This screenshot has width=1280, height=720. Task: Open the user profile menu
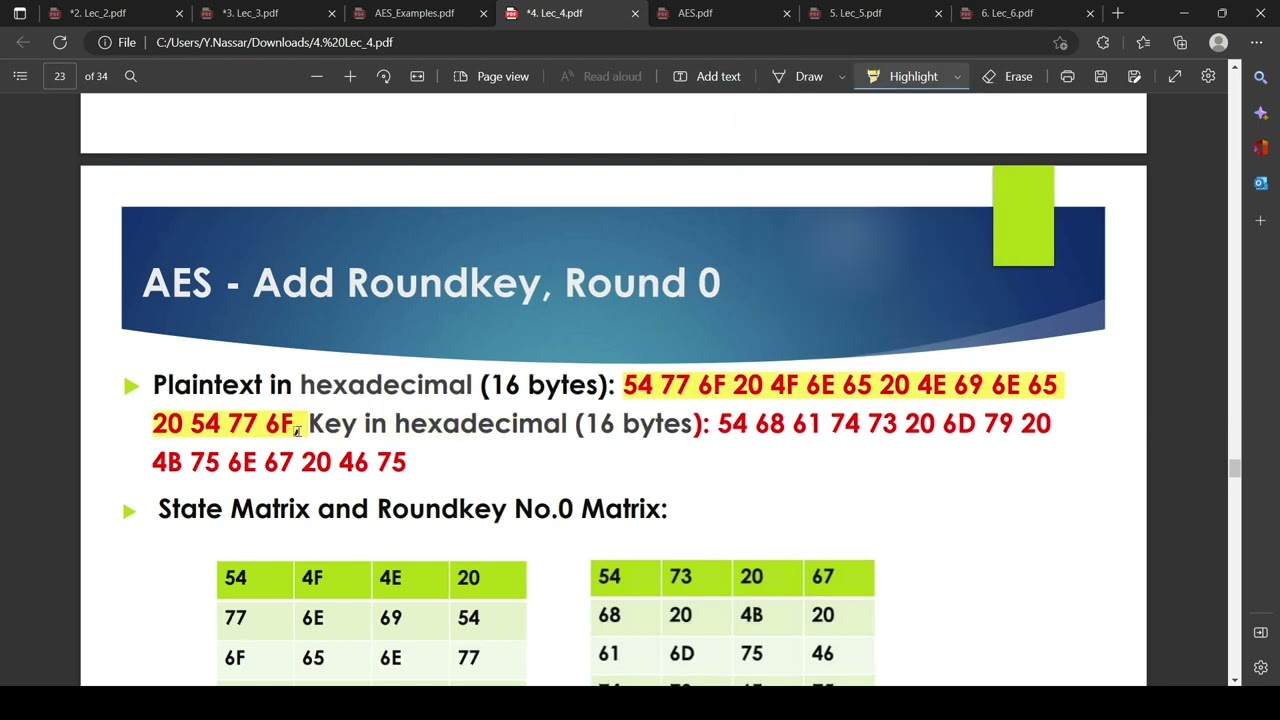1218,43
